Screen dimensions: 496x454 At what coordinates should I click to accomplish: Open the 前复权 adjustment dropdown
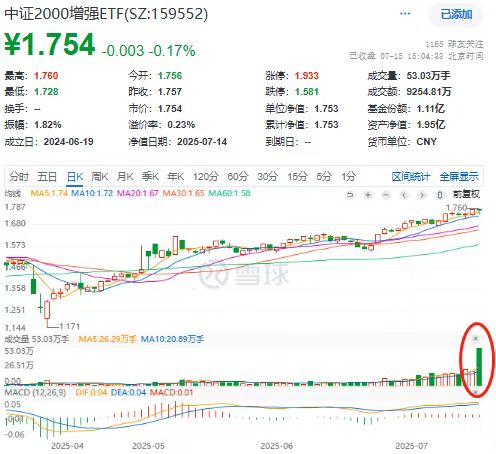click(466, 194)
